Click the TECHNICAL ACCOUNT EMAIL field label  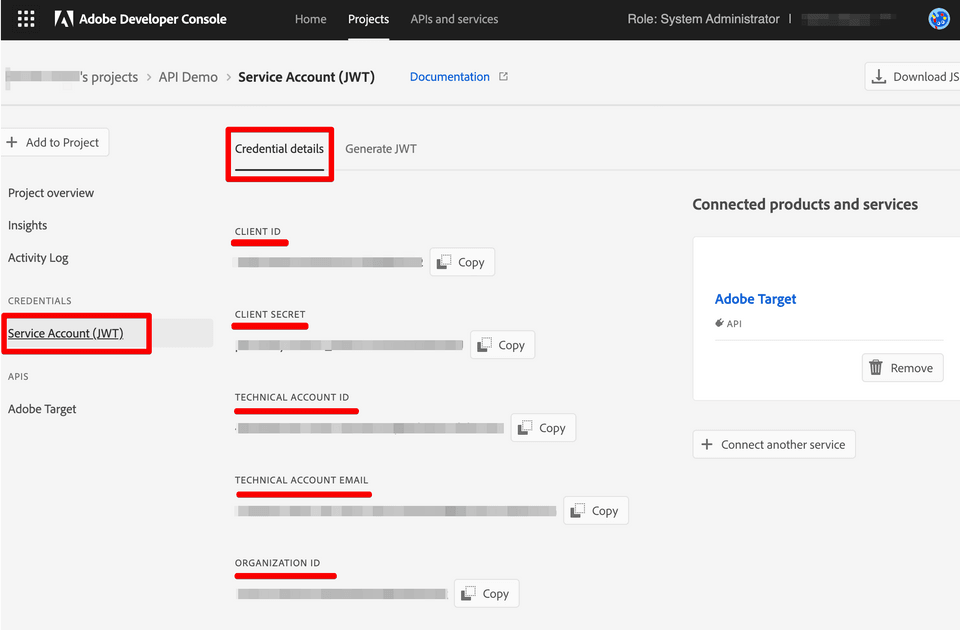[x=302, y=480]
